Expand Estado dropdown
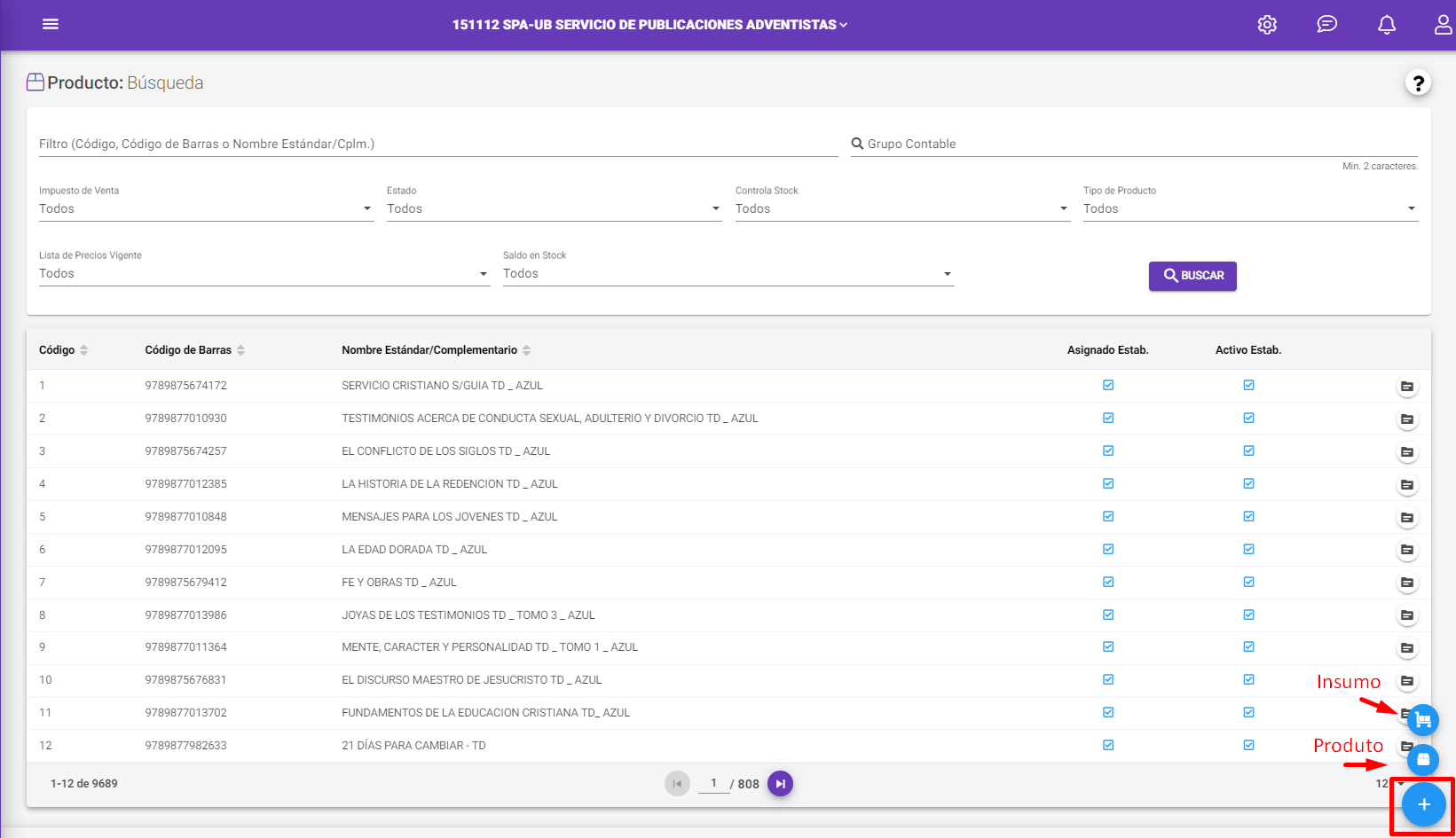 pos(555,209)
